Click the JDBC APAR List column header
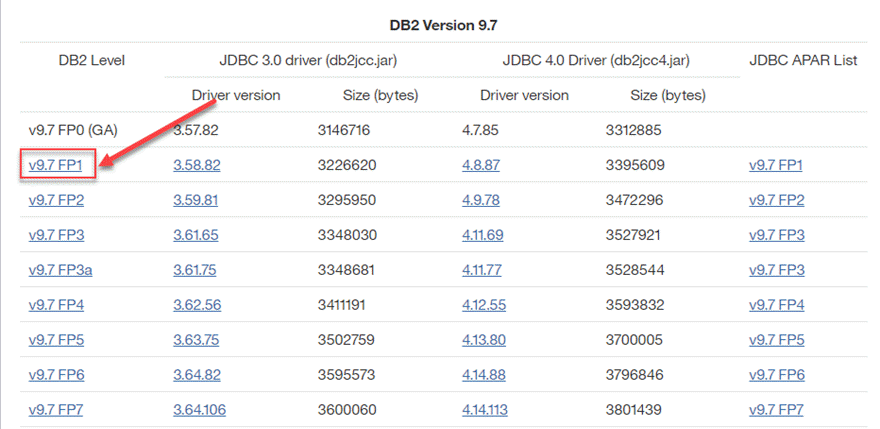880x429 pixels. coord(803,61)
